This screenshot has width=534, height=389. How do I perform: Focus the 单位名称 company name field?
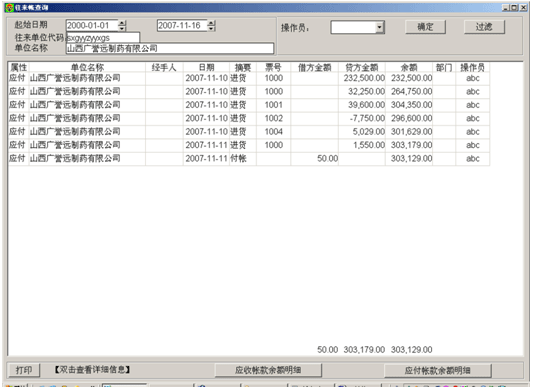(x=170, y=48)
